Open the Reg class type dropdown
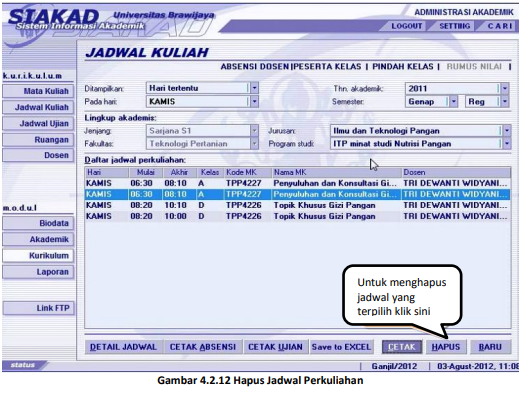The height and width of the screenshot is (394, 520). pyautogui.click(x=505, y=101)
